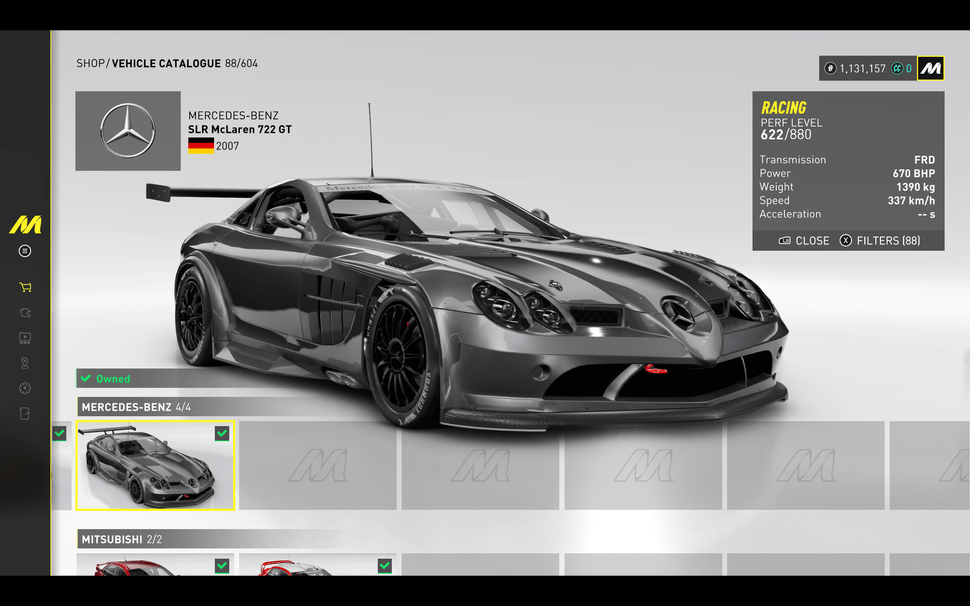This screenshot has width=970, height=606.
Task: Click the MITSUBISHI 2/2 section header
Action: (120, 540)
